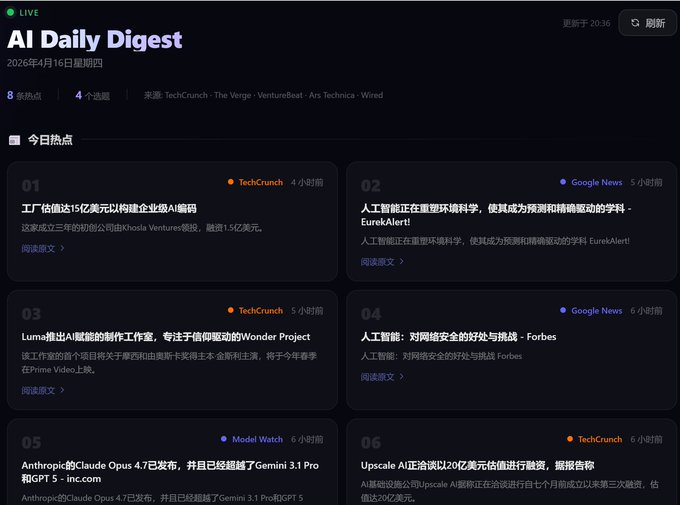Click the AI Daily Digest title

pyautogui.click(x=95, y=39)
